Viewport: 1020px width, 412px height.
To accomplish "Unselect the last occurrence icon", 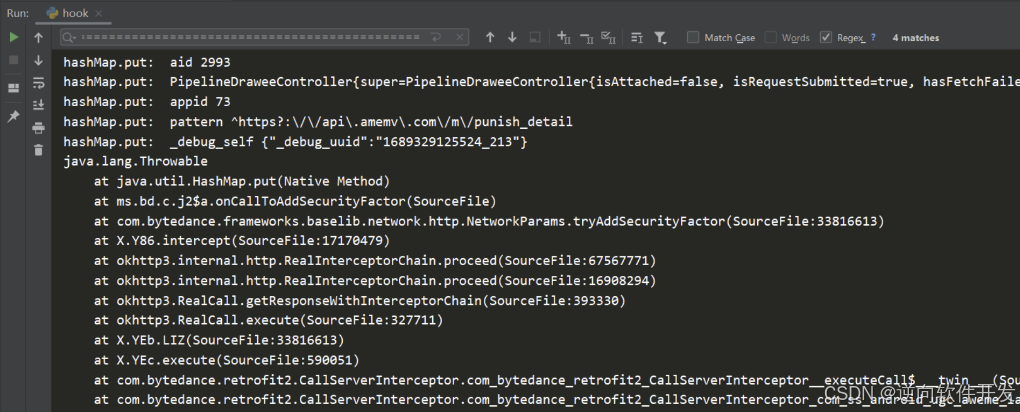I will pyautogui.click(x=586, y=38).
